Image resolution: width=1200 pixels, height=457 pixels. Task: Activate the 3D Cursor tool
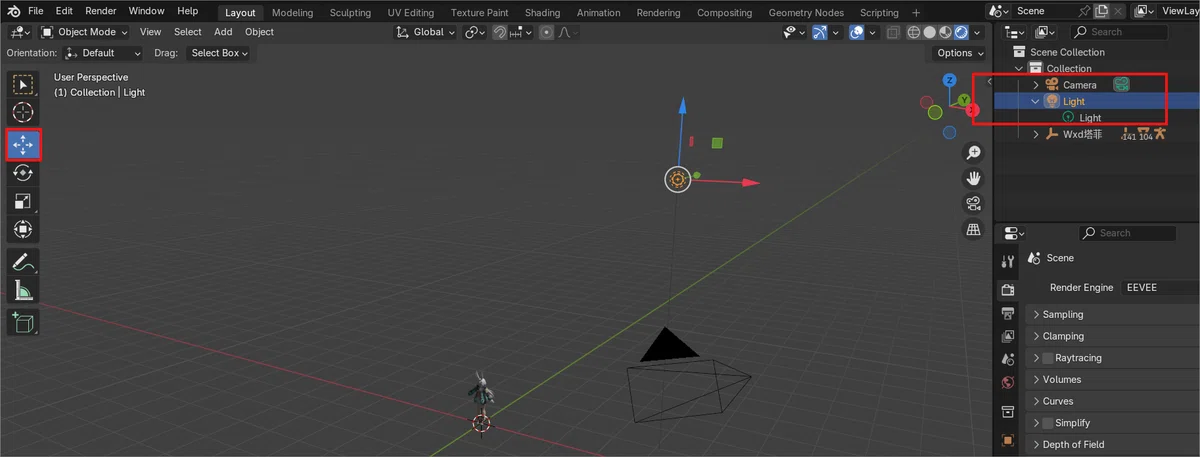pos(22,113)
